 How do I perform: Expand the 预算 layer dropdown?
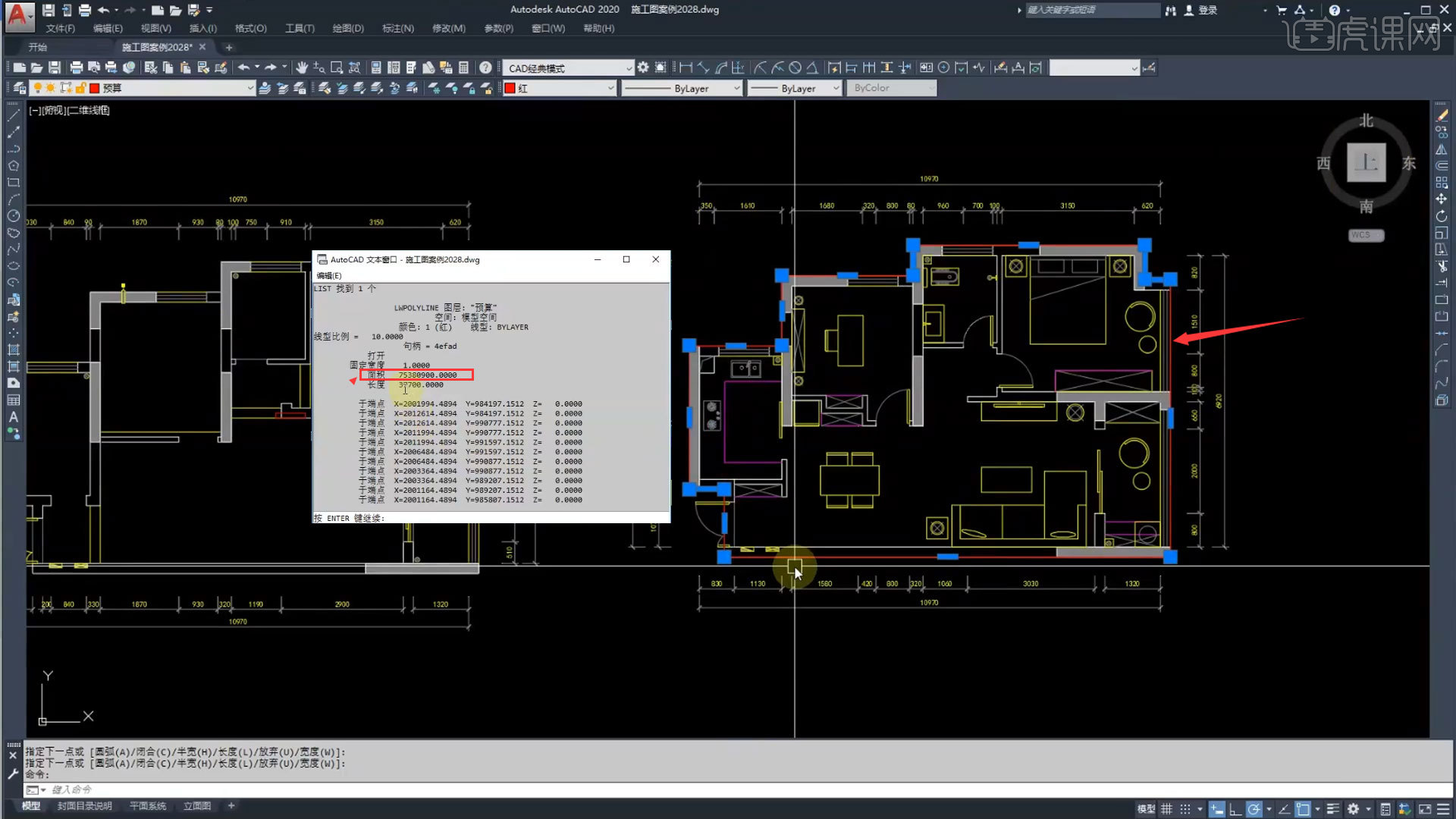click(x=250, y=88)
